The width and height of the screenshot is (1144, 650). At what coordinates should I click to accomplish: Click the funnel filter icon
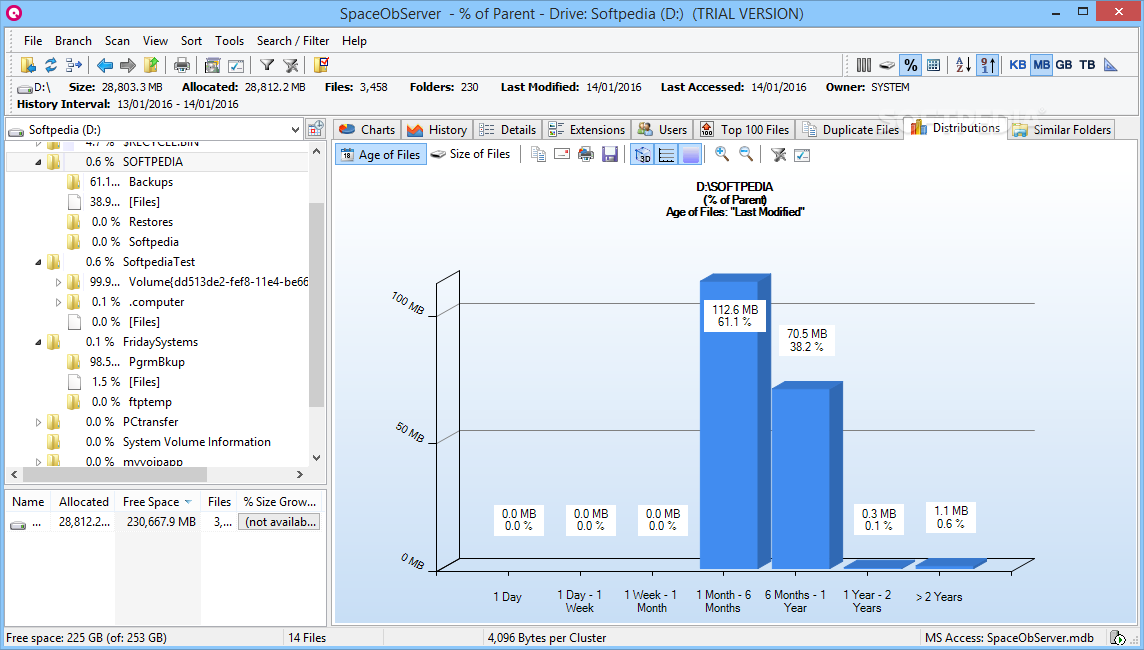pyautogui.click(x=267, y=65)
